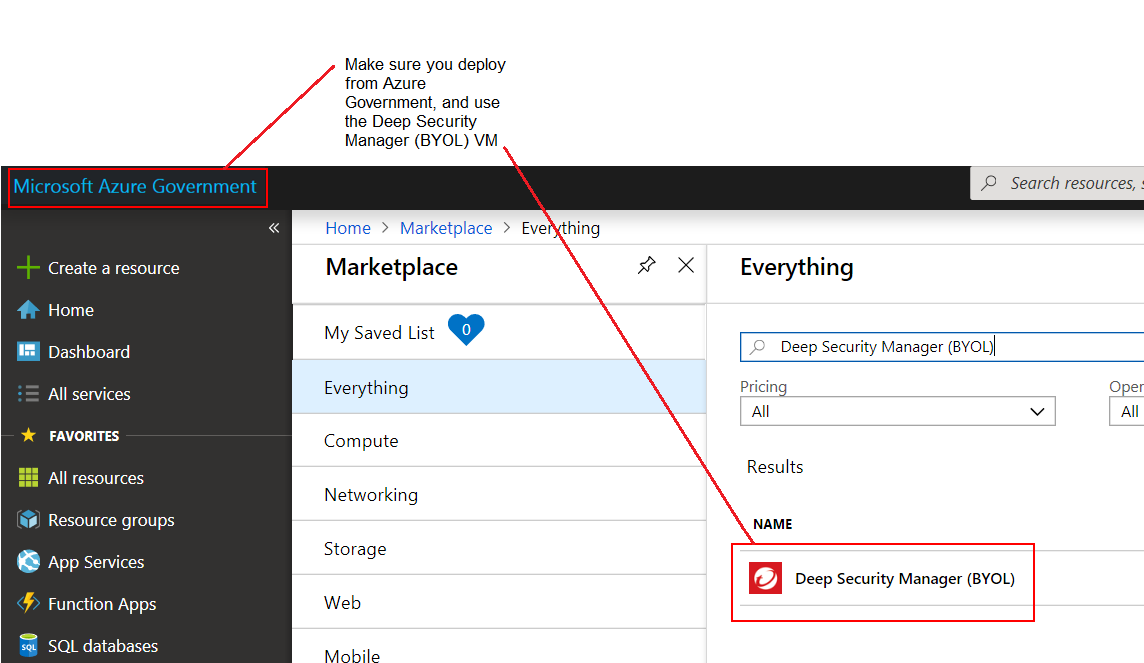Click the Create a resource plus icon
The image size is (1144, 663).
(30, 267)
